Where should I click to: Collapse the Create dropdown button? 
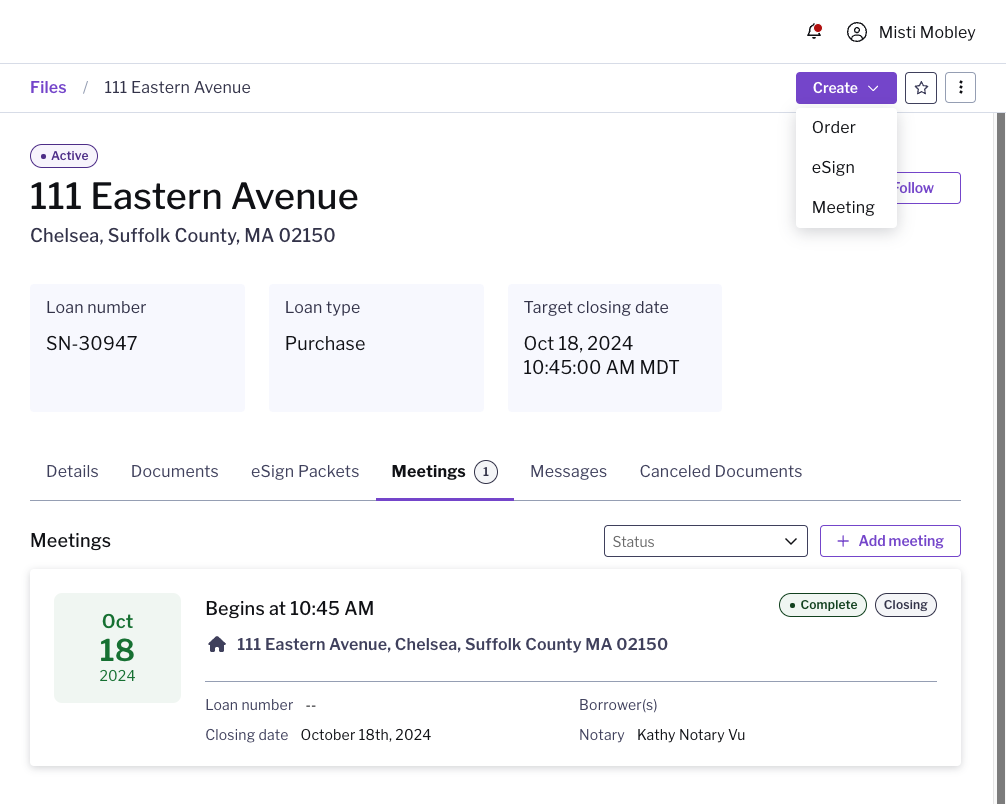[846, 88]
